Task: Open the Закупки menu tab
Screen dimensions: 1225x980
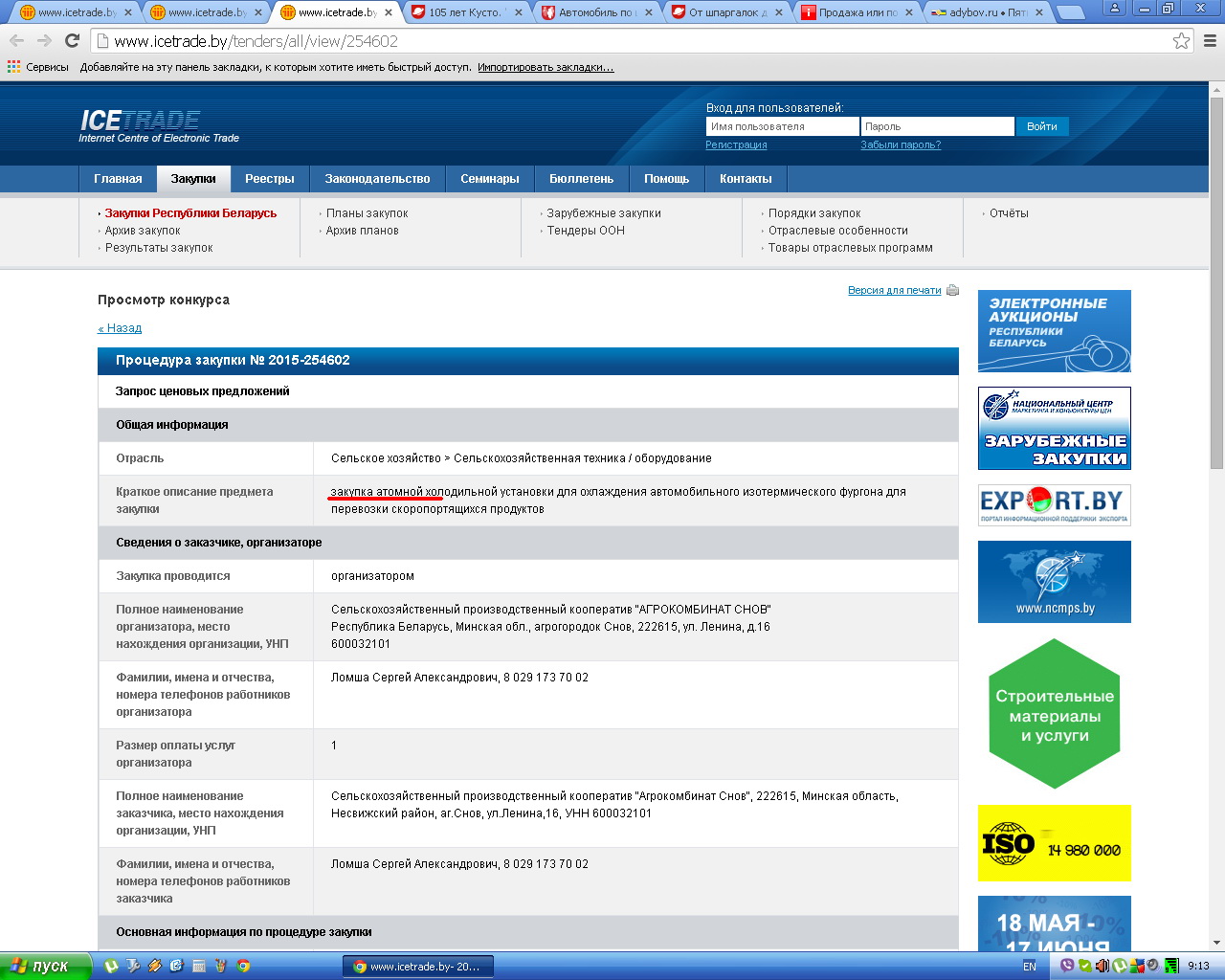Action: 193,179
